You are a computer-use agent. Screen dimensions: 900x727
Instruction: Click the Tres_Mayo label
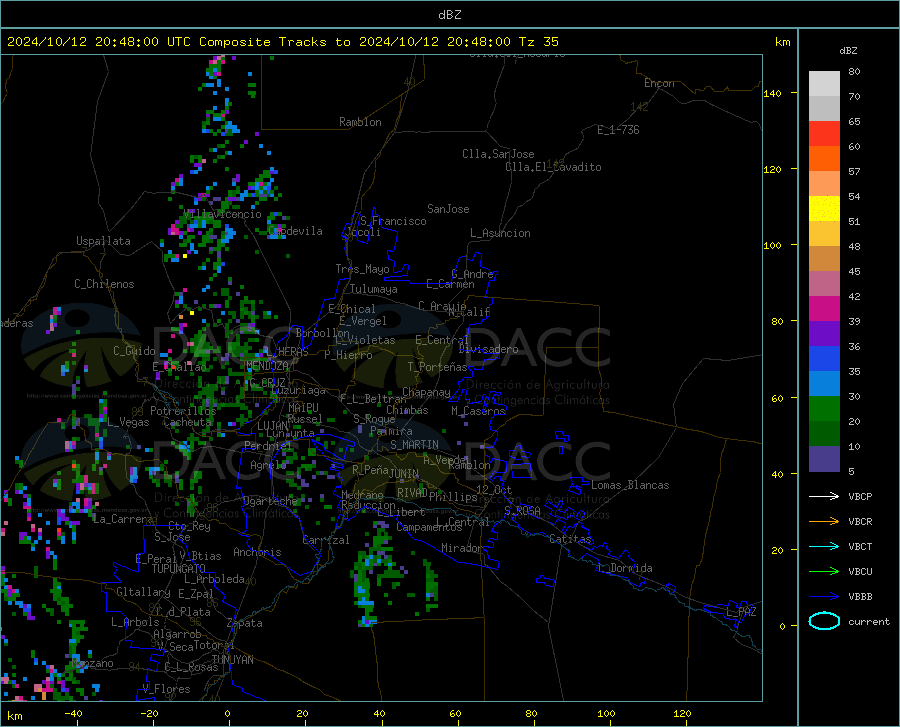coord(362,269)
